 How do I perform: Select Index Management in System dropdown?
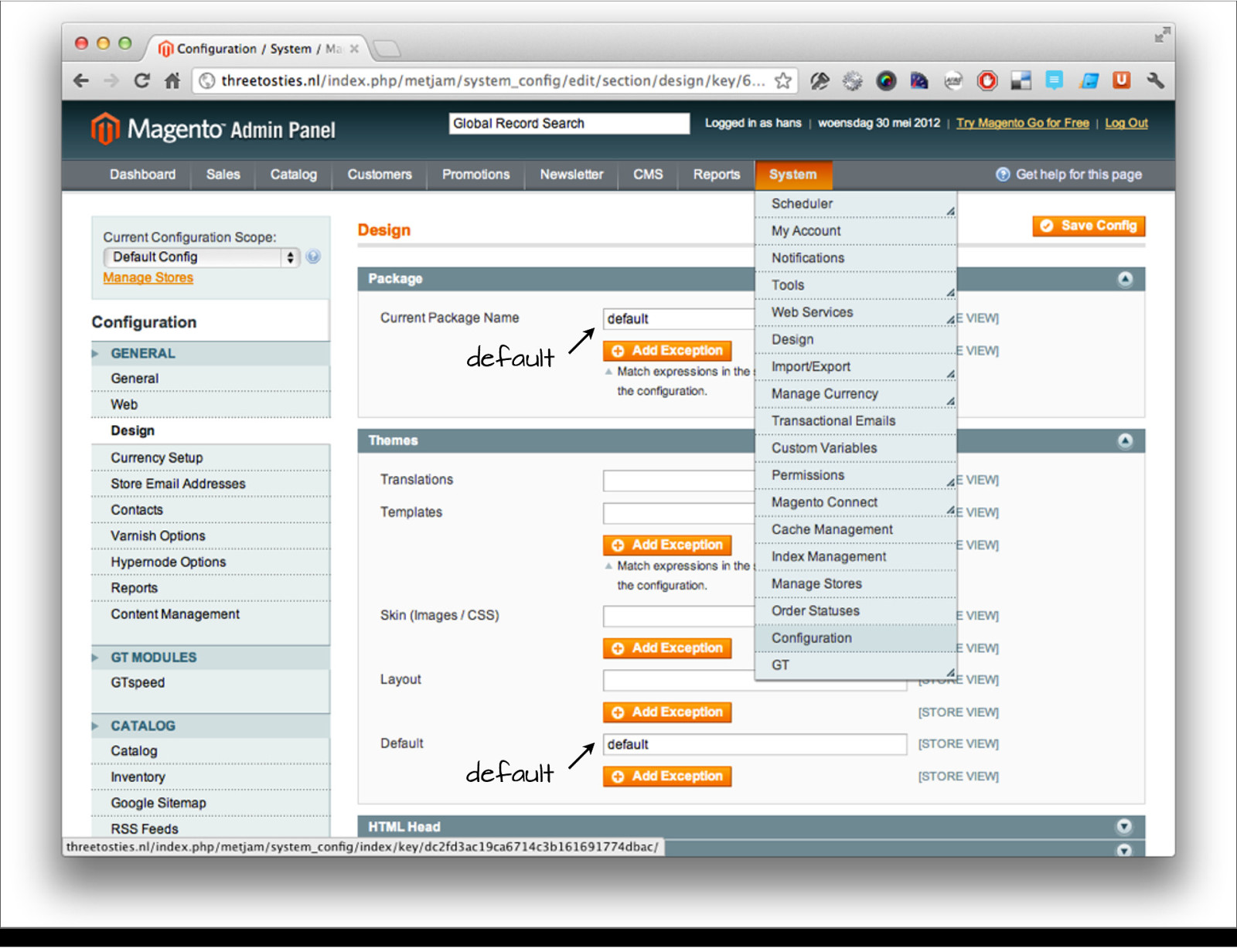coord(856,556)
